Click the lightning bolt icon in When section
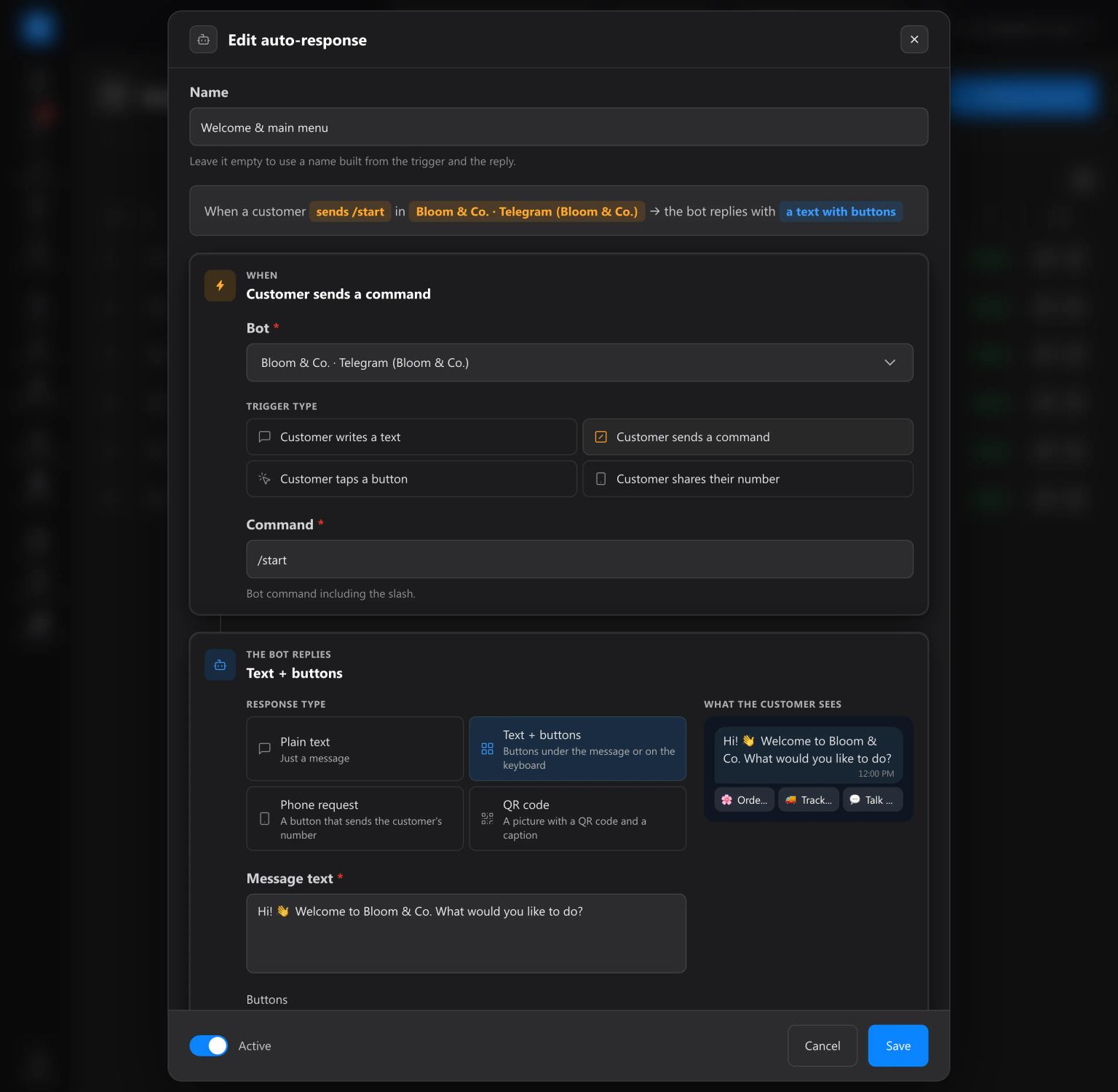This screenshot has width=1118, height=1092. (x=220, y=285)
